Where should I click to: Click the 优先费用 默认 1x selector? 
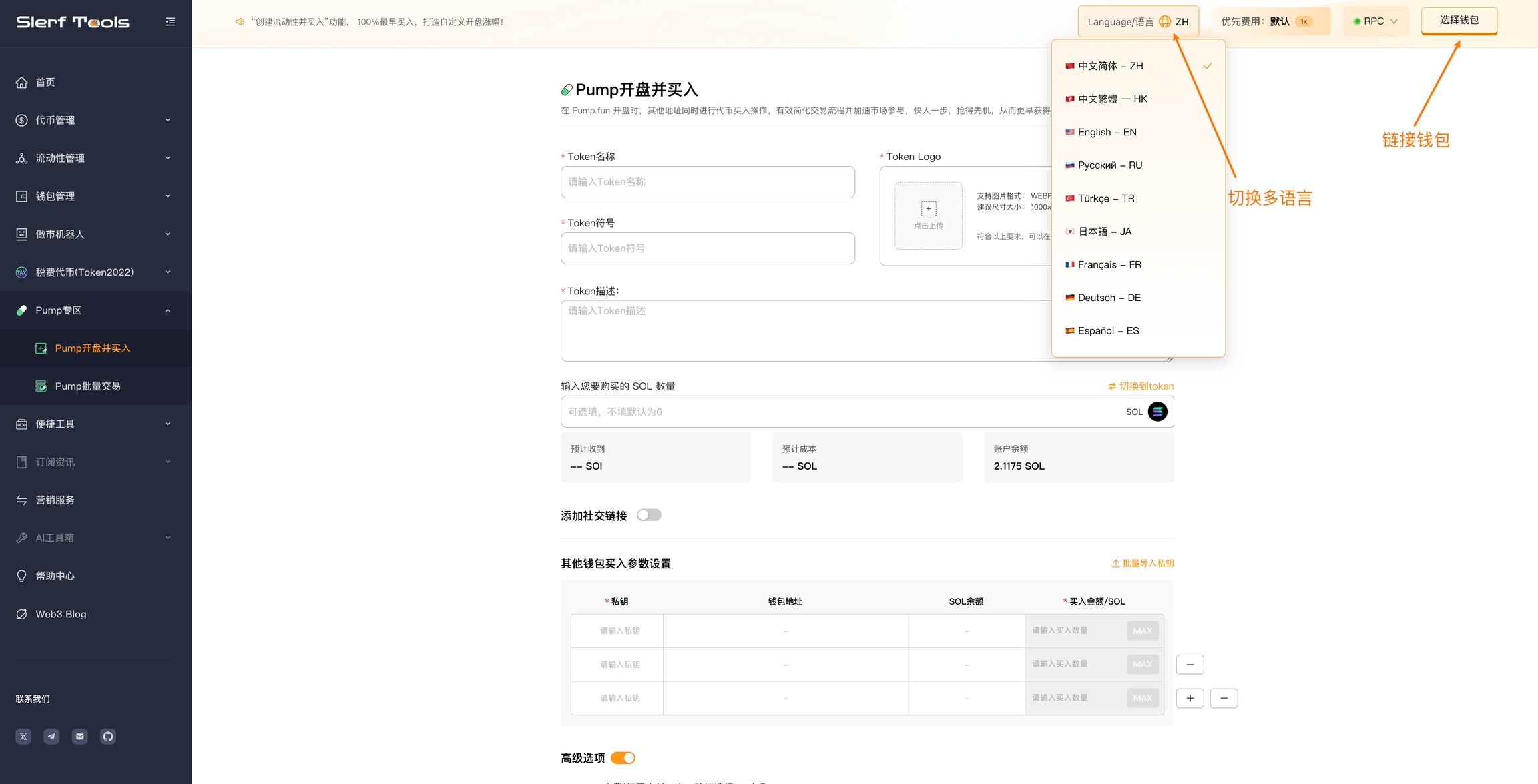pos(1270,21)
